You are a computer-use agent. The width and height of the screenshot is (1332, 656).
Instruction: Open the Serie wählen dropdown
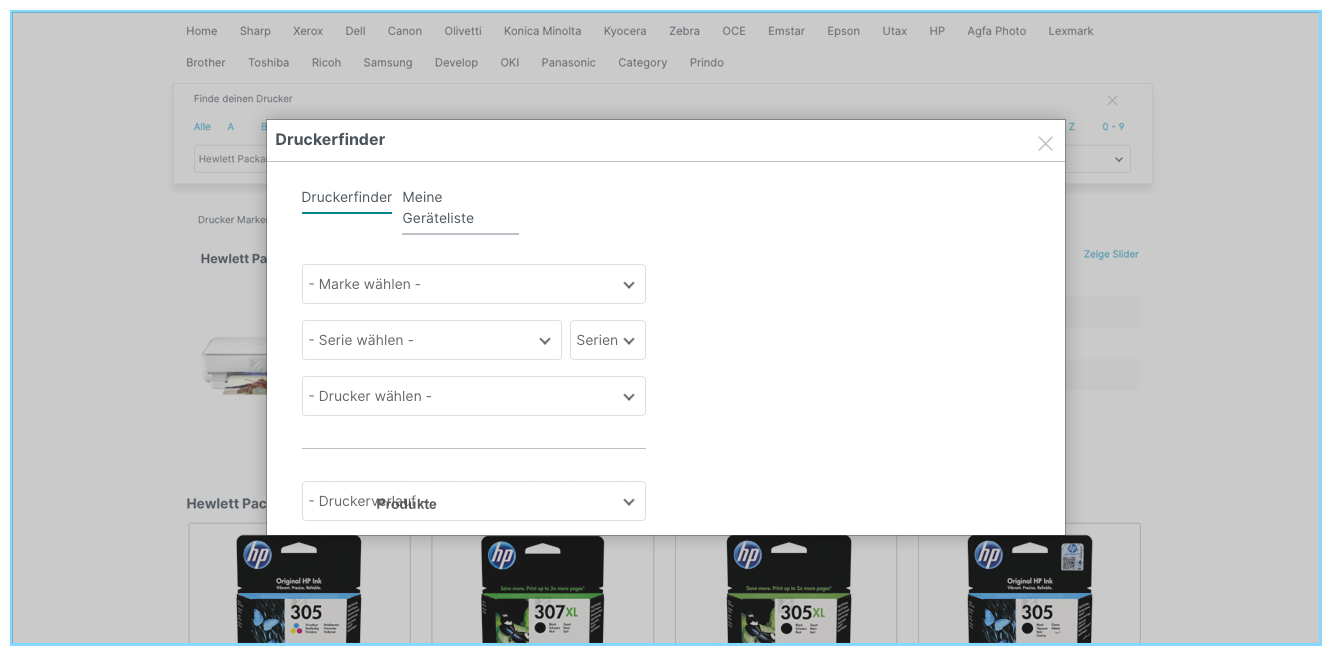(432, 340)
